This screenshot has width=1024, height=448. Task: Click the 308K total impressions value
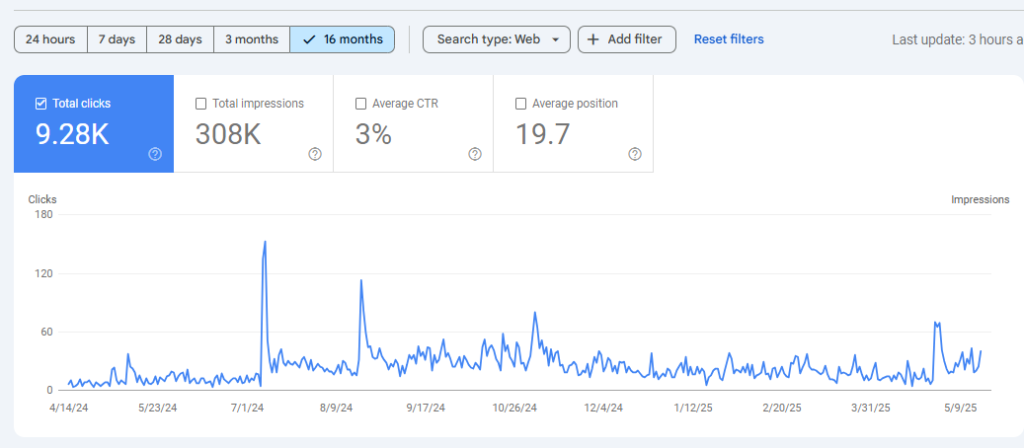coord(228,134)
